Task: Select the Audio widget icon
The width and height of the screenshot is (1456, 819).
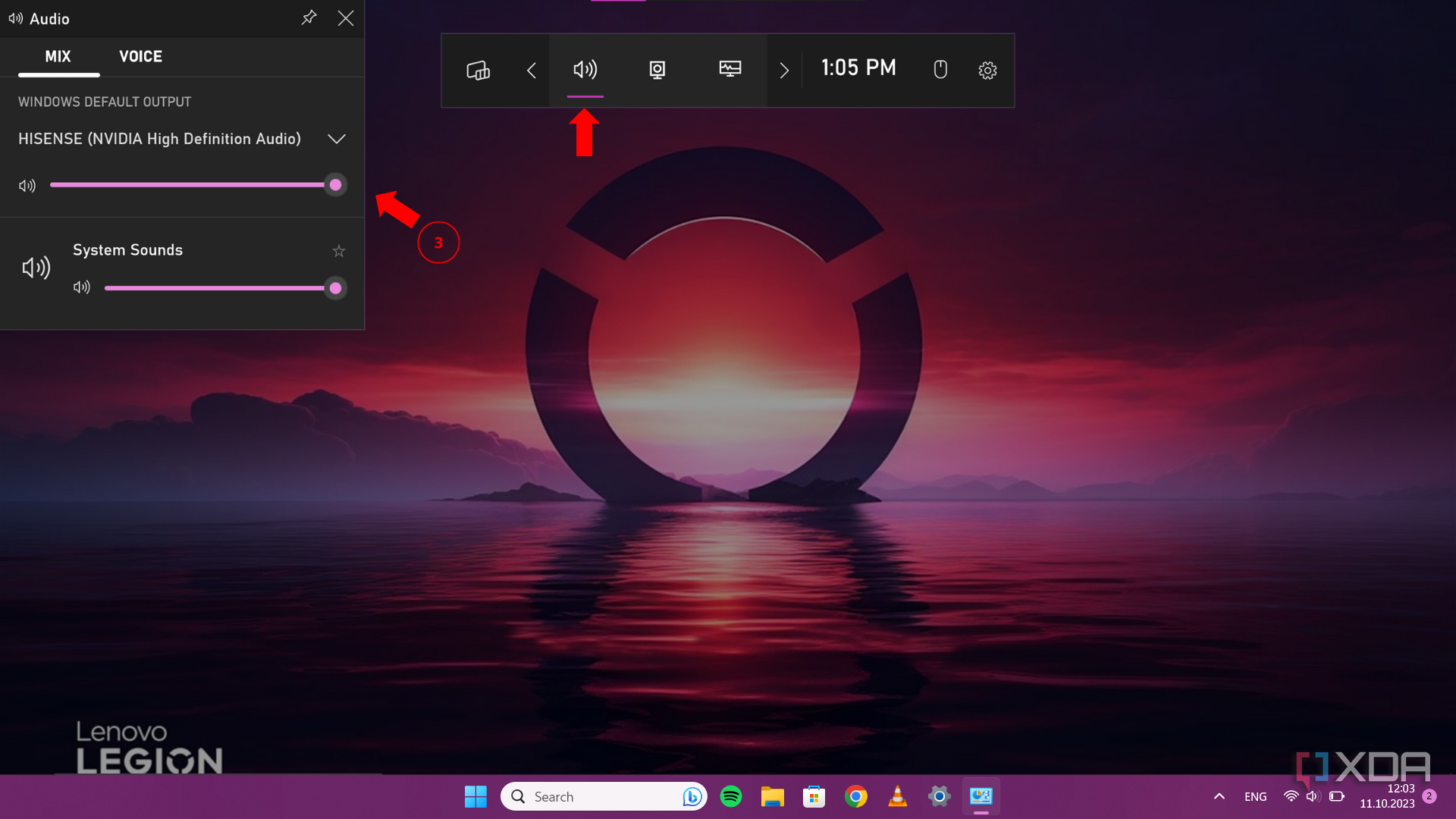Action: 584,71
